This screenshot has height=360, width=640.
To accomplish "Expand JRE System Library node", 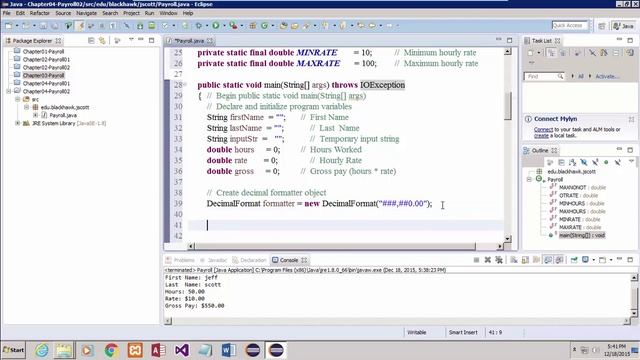I will coord(18,123).
